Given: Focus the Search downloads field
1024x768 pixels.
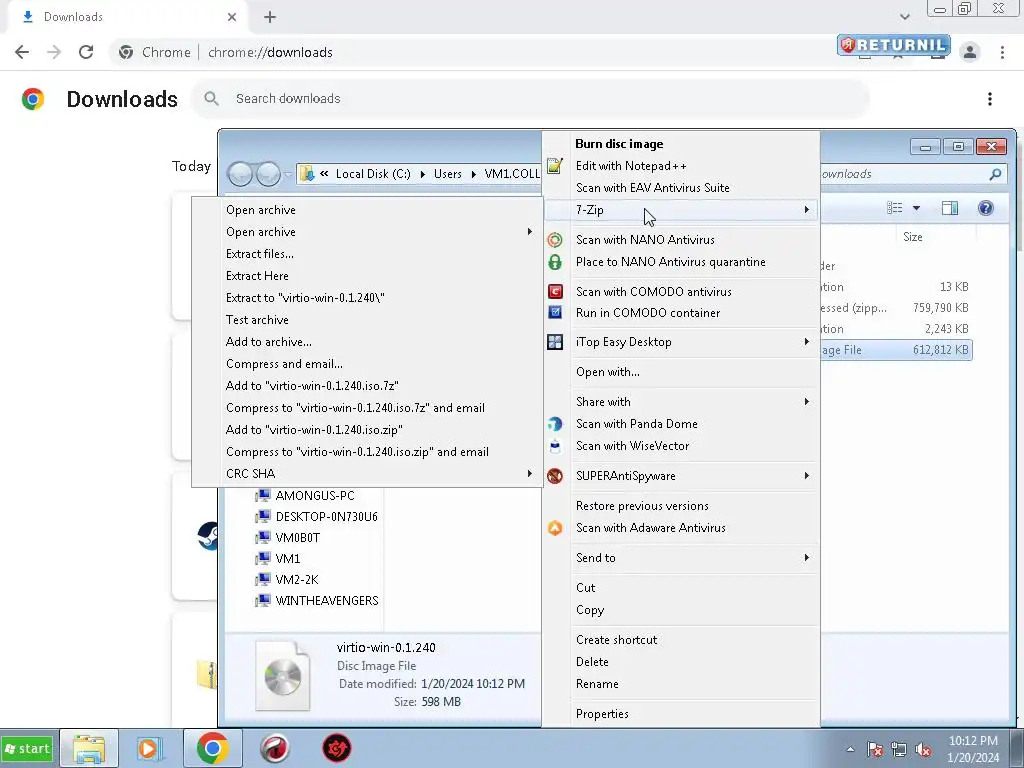Looking at the screenshot, I should [530, 99].
